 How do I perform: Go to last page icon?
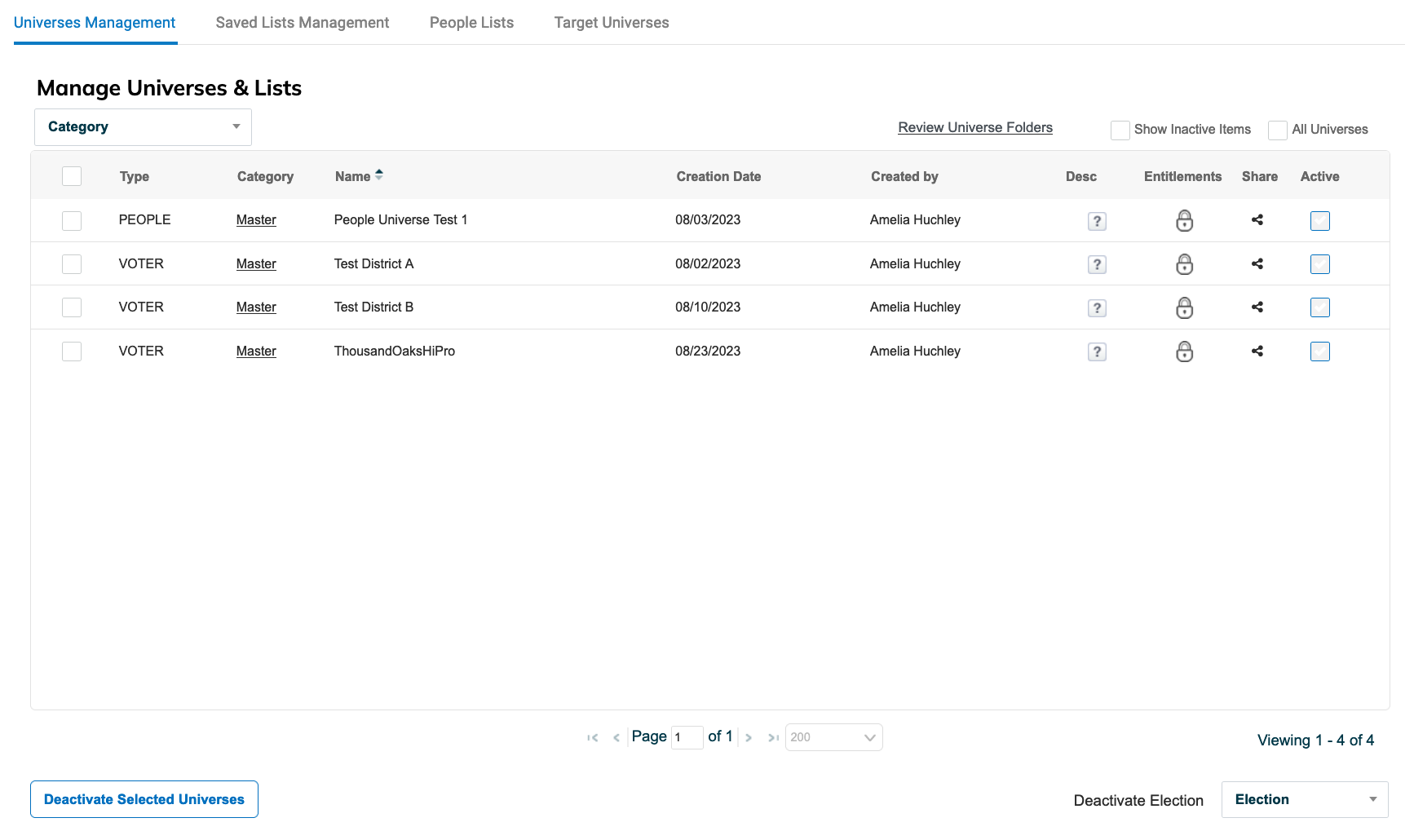[x=773, y=738]
